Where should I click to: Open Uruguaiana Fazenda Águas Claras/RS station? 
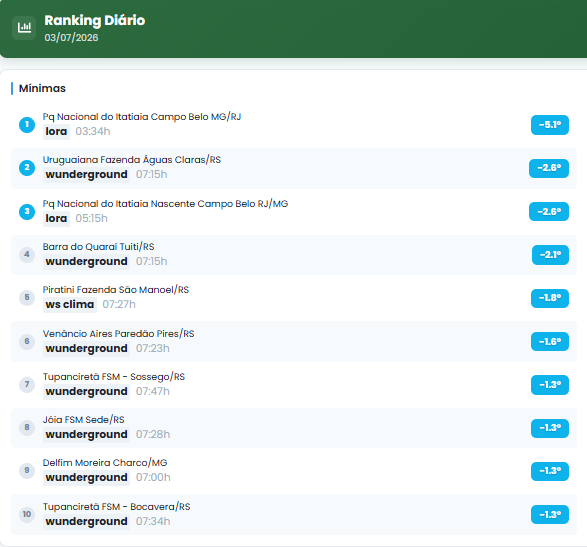tap(132, 160)
